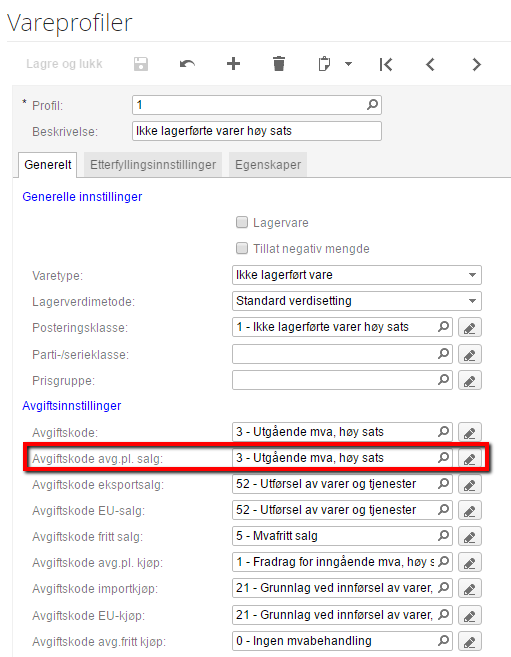511x657 pixels.
Task: Edit Avgiftskode fritt salg pencil button
Action: (x=470, y=537)
